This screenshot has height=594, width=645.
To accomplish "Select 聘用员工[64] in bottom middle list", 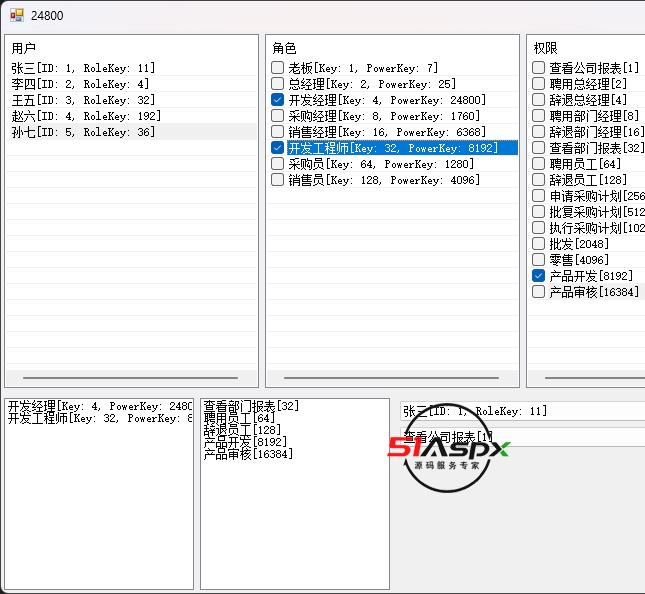I will (x=239, y=418).
